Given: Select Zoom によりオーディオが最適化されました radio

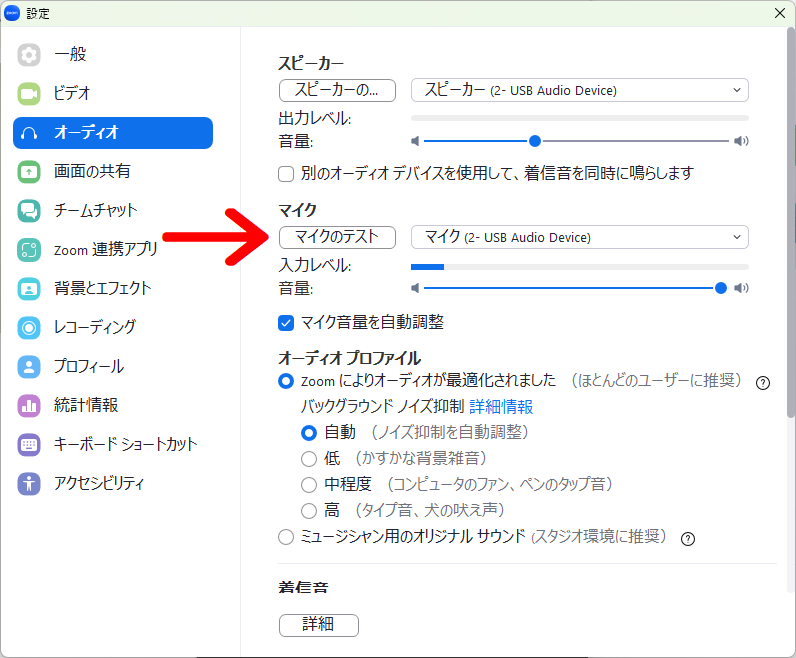Looking at the screenshot, I should click(x=286, y=381).
